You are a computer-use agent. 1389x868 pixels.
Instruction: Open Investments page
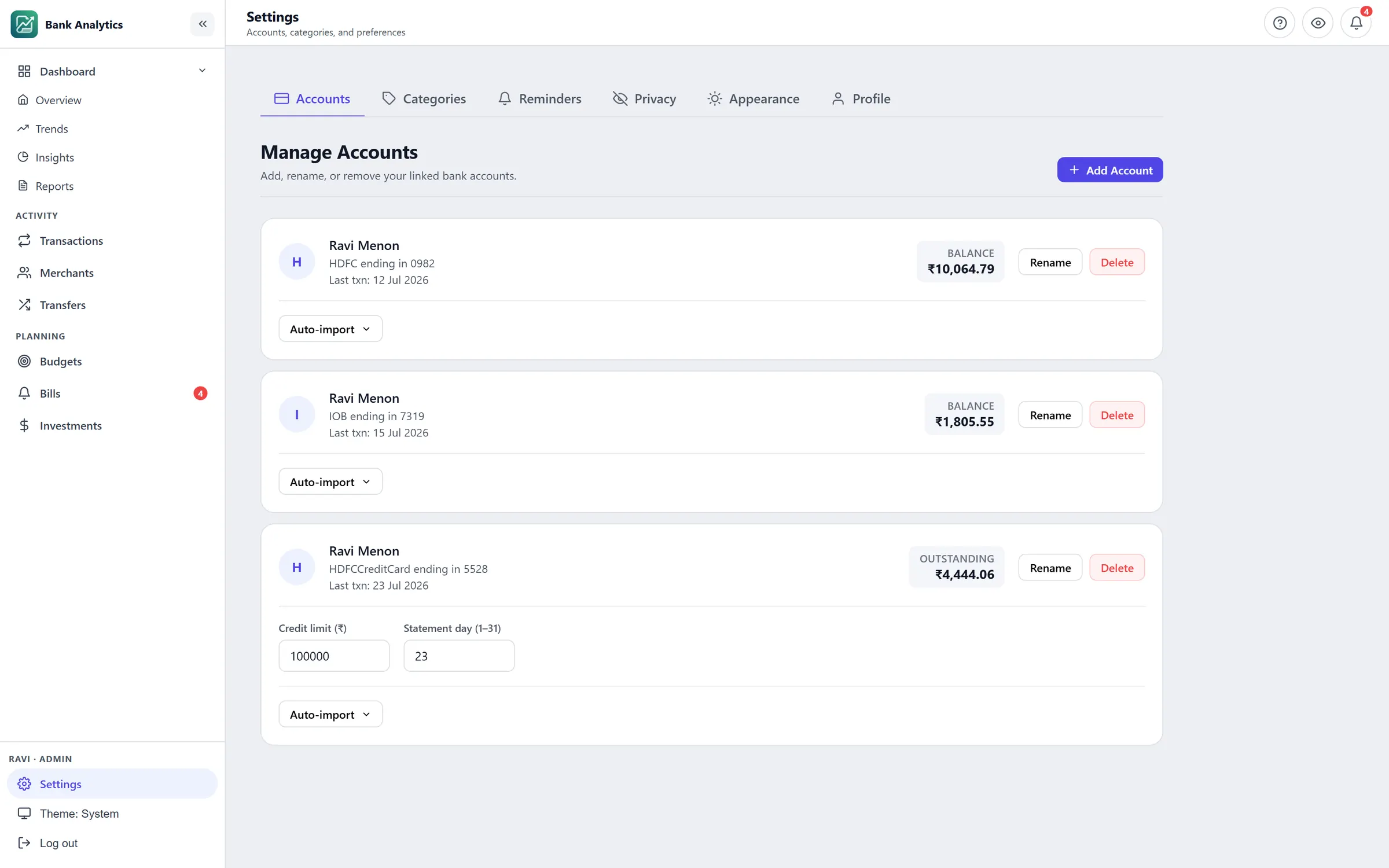(112, 426)
